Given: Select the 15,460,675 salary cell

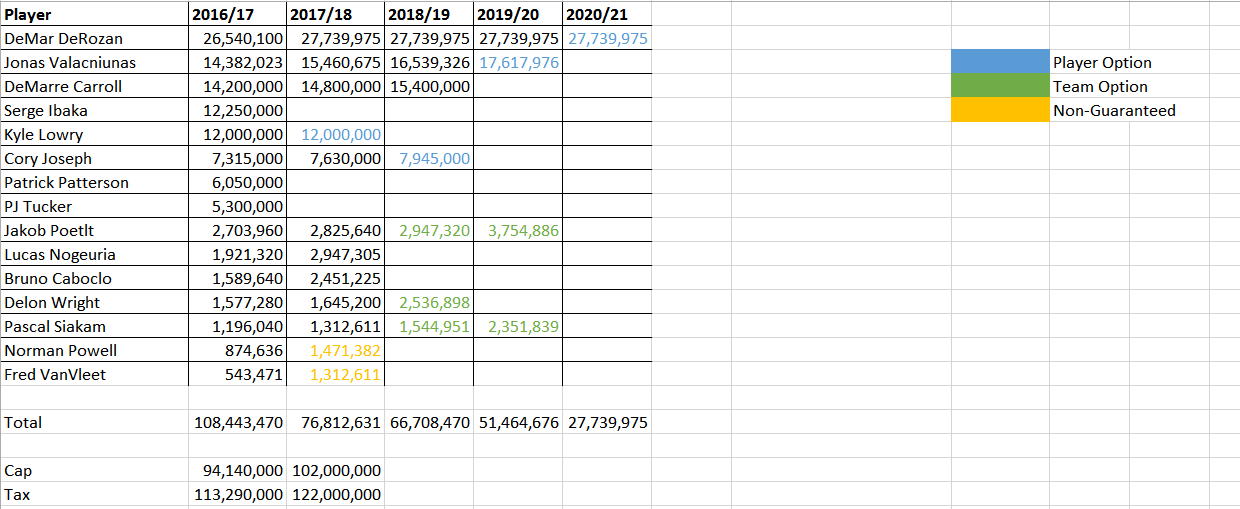Looking at the screenshot, I should click(x=335, y=62).
